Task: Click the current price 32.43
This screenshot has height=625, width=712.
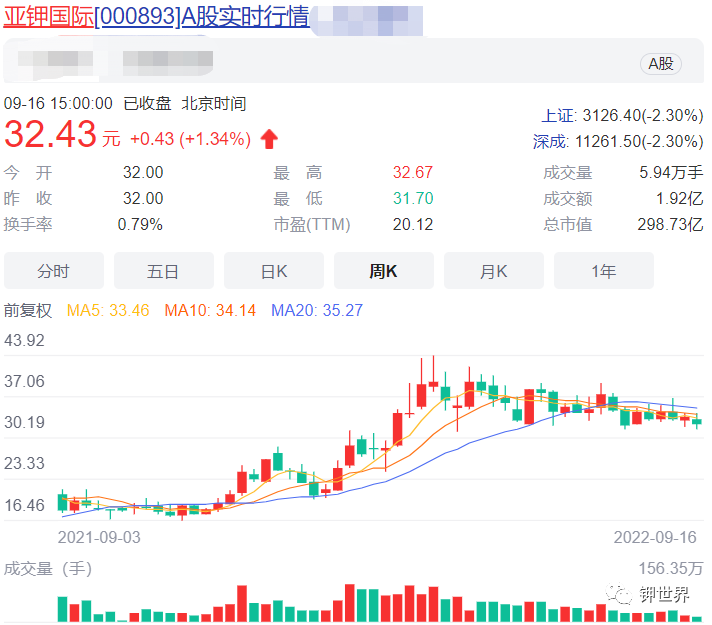Action: pos(50,134)
